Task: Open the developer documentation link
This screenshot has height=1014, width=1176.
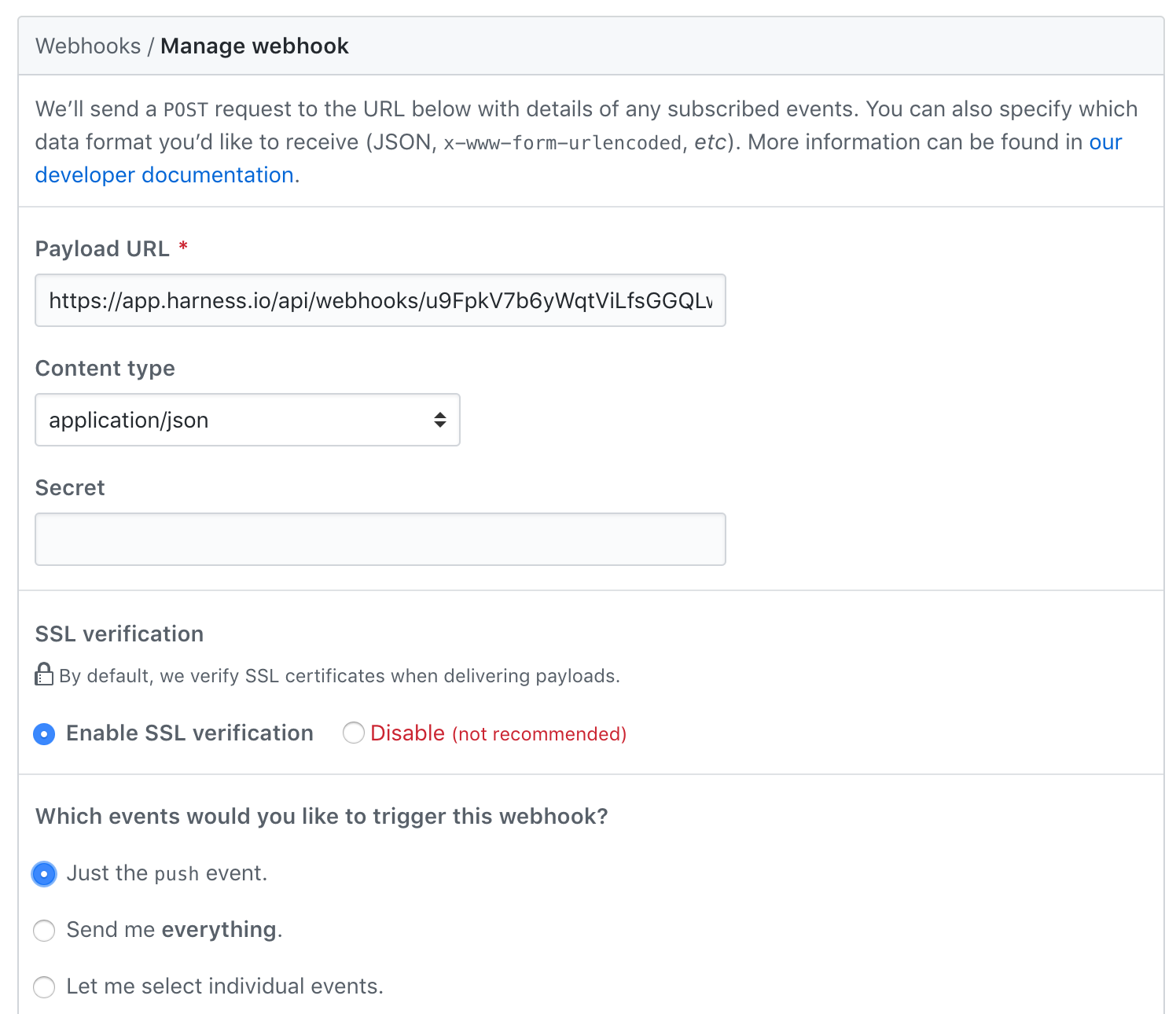Action: tap(164, 175)
